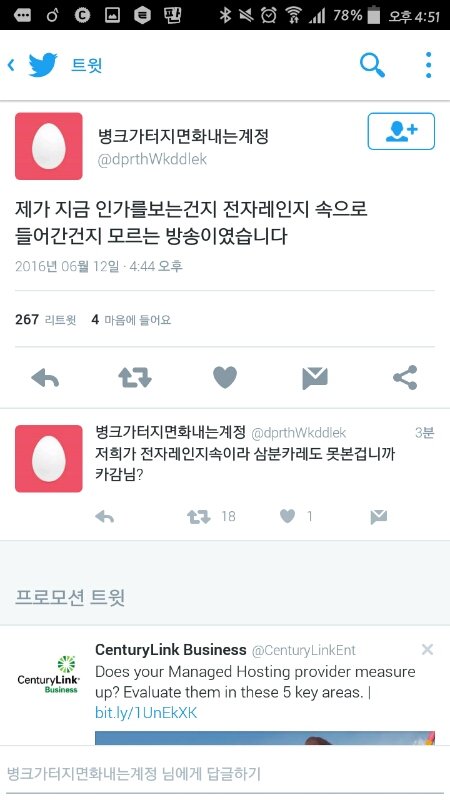Image resolution: width=450 pixels, height=800 pixels.
Task: Message the reply tweet via envelope icon
Action: pyautogui.click(x=379, y=517)
